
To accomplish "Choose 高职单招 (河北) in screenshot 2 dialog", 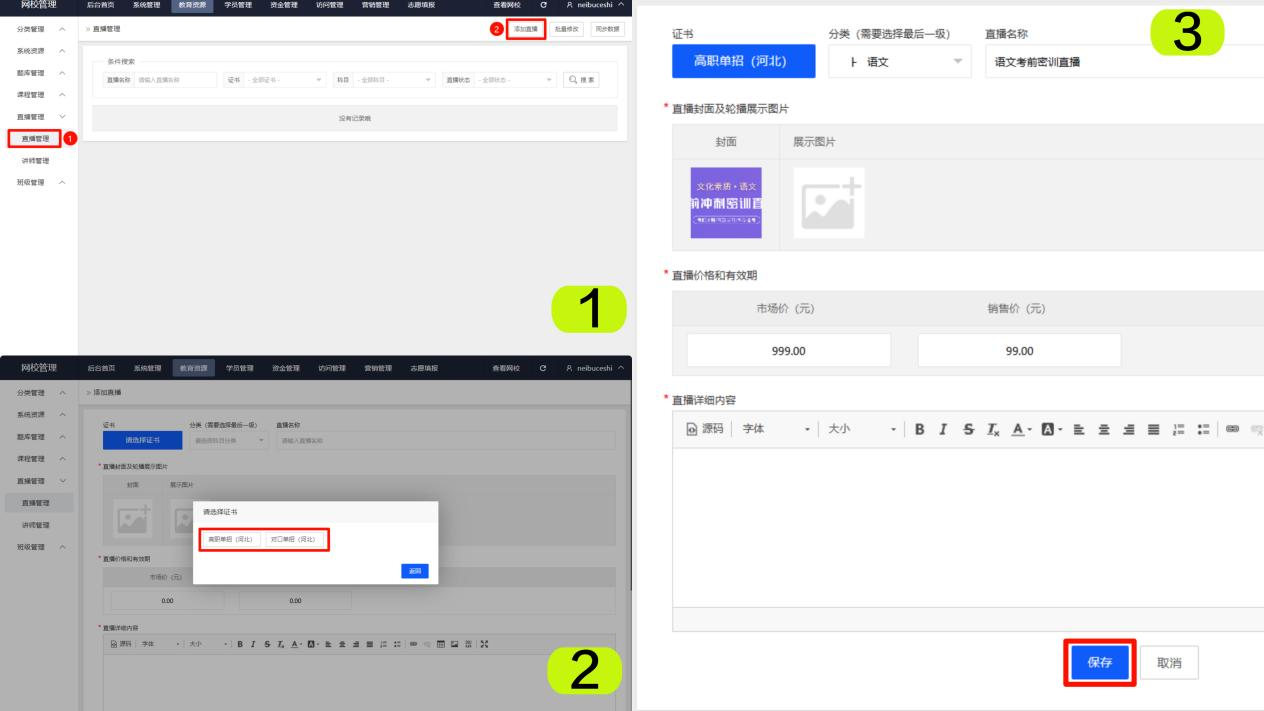I will pyautogui.click(x=230, y=539).
